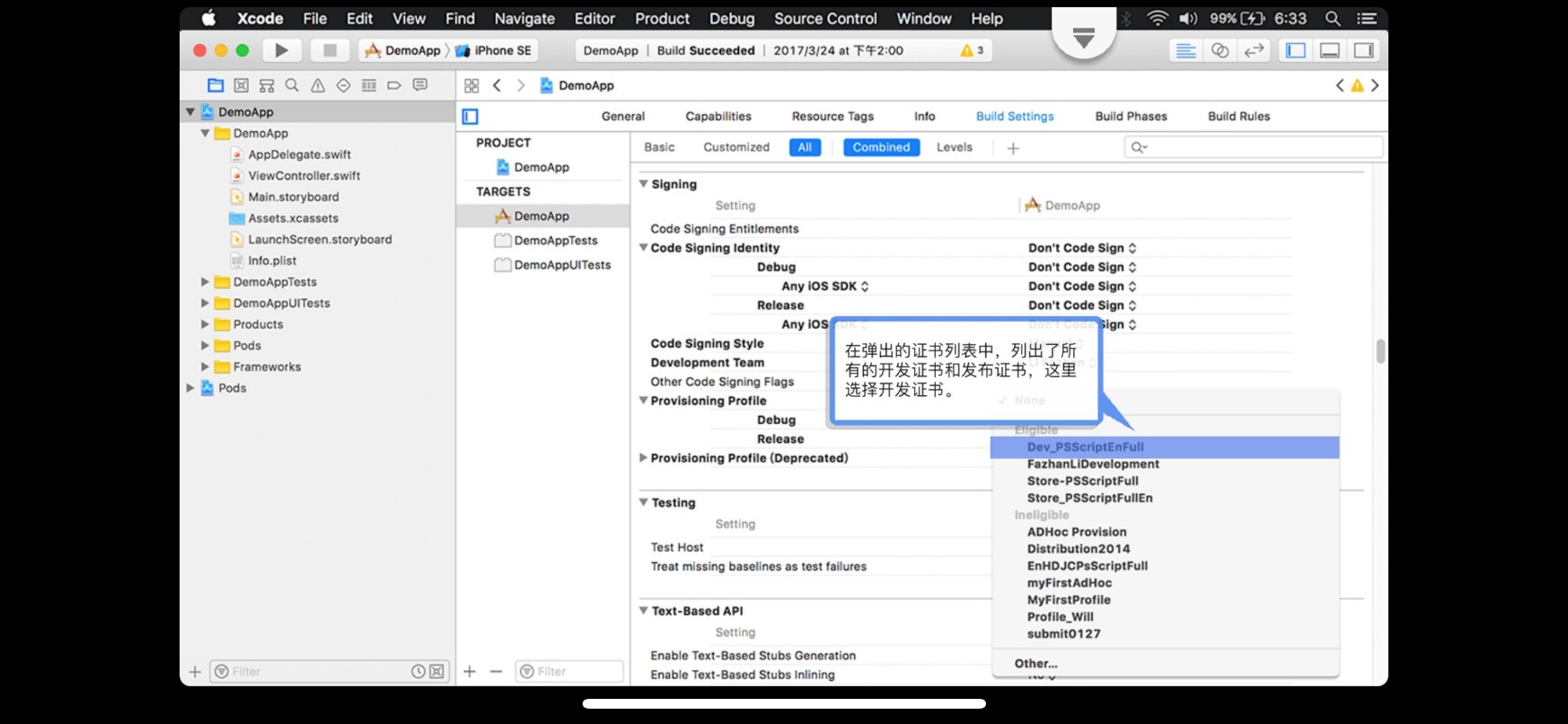Expand the Frameworks folder
This screenshot has width=1568, height=724.
pyautogui.click(x=205, y=366)
